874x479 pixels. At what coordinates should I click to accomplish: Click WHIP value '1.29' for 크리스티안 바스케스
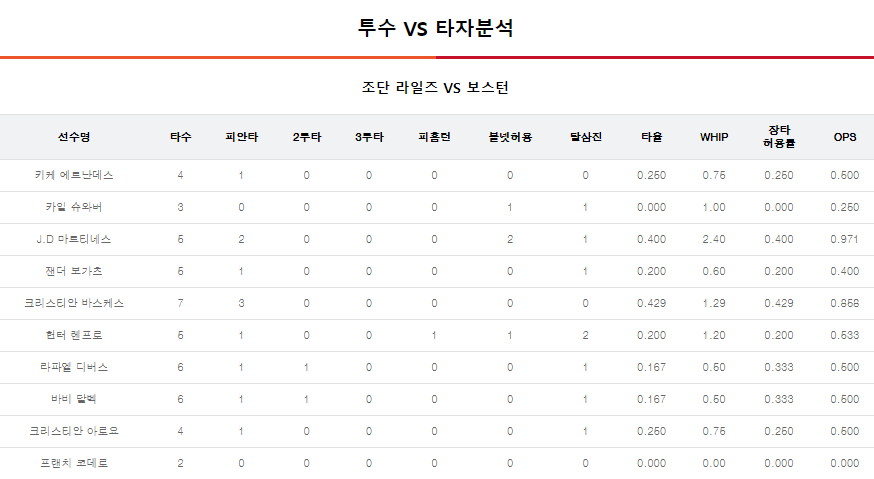(714, 303)
